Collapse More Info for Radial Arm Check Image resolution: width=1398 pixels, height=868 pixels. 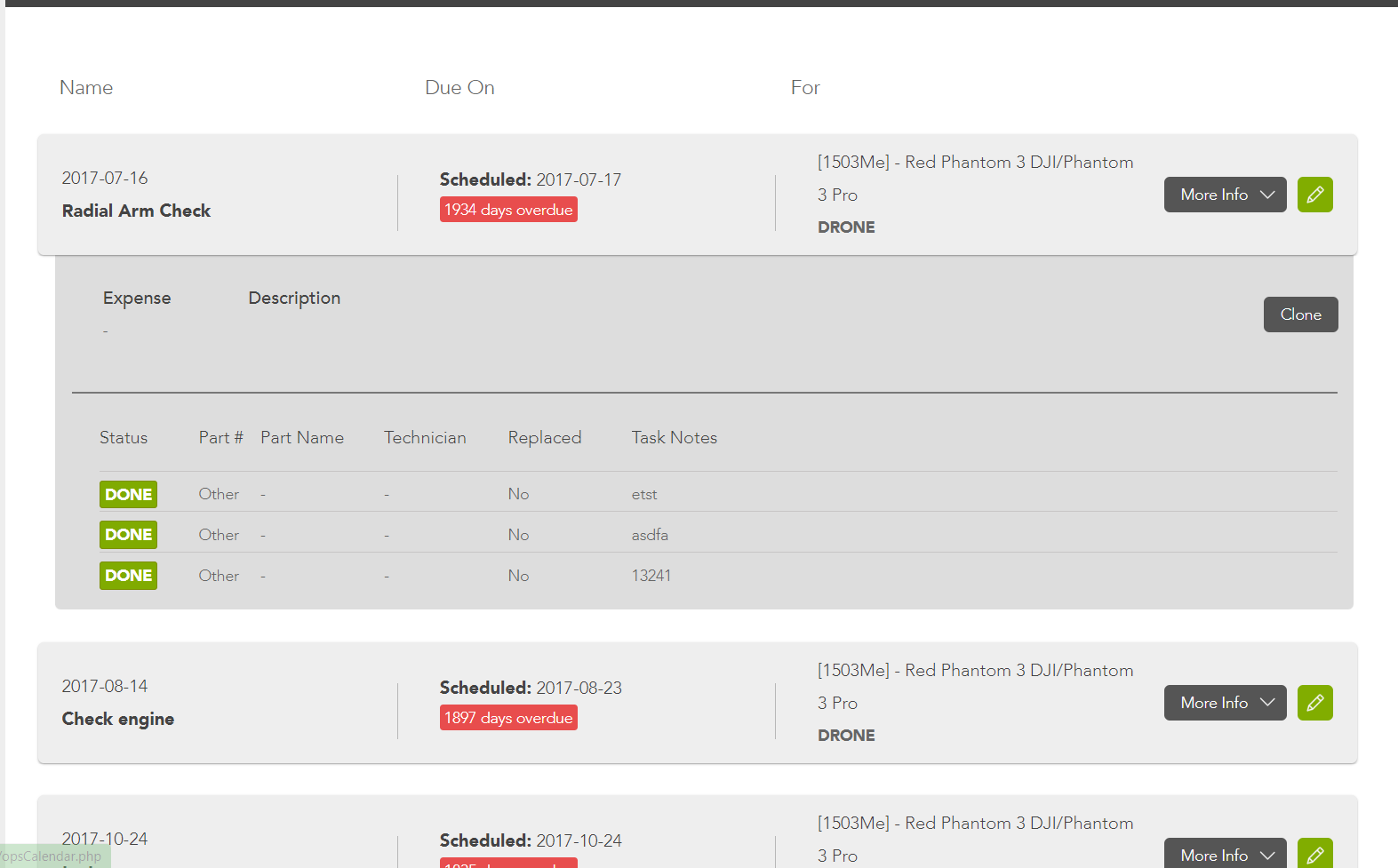tap(1225, 195)
